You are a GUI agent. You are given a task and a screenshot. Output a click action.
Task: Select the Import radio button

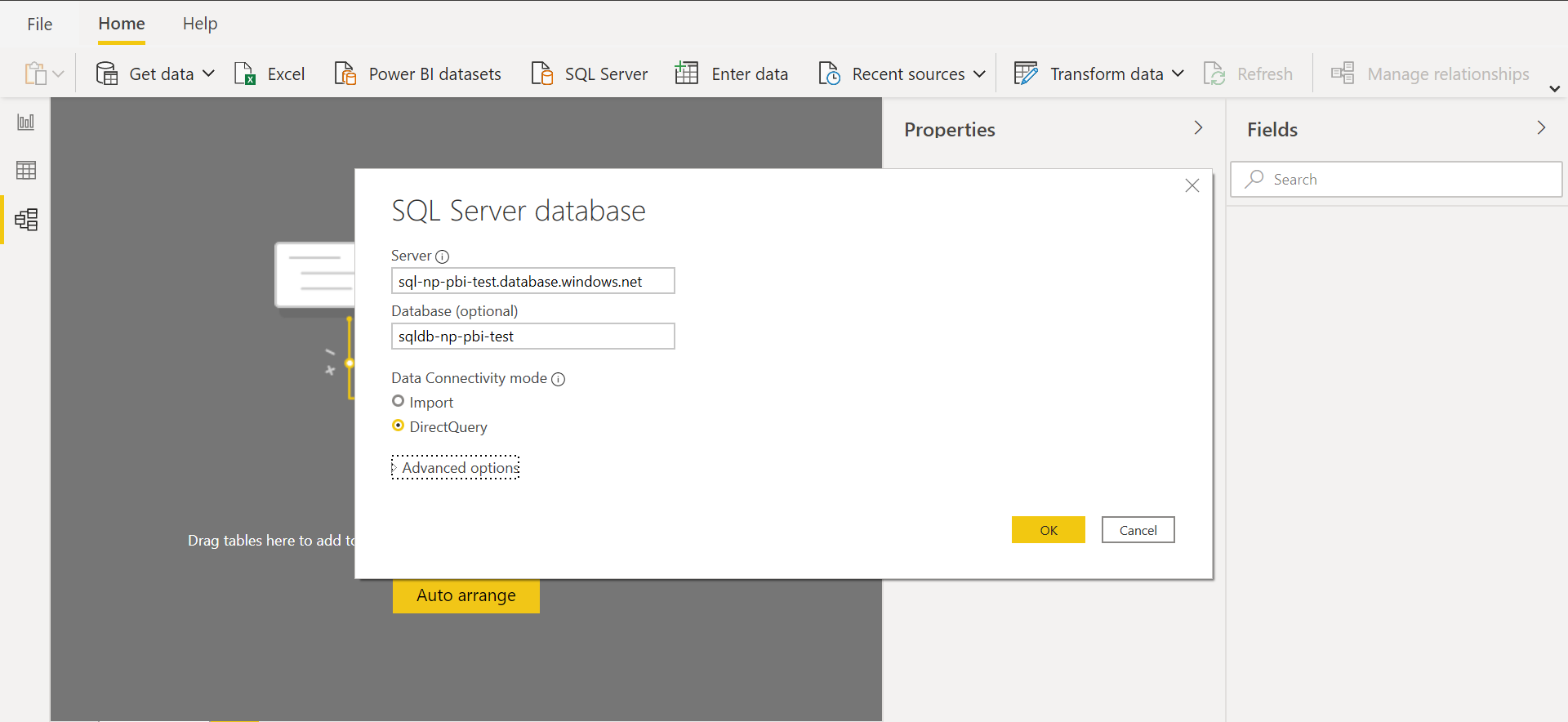click(x=399, y=401)
